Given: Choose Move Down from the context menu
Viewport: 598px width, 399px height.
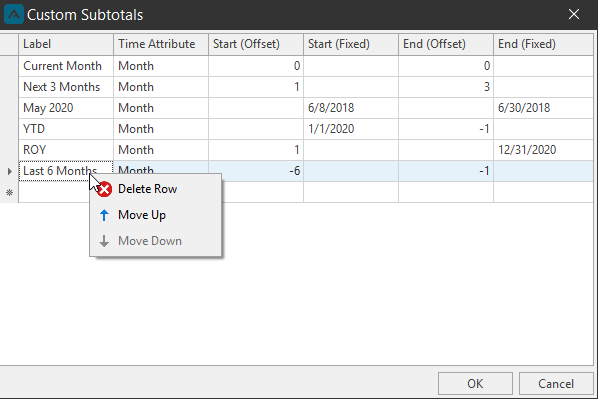Looking at the screenshot, I should pyautogui.click(x=156, y=241).
